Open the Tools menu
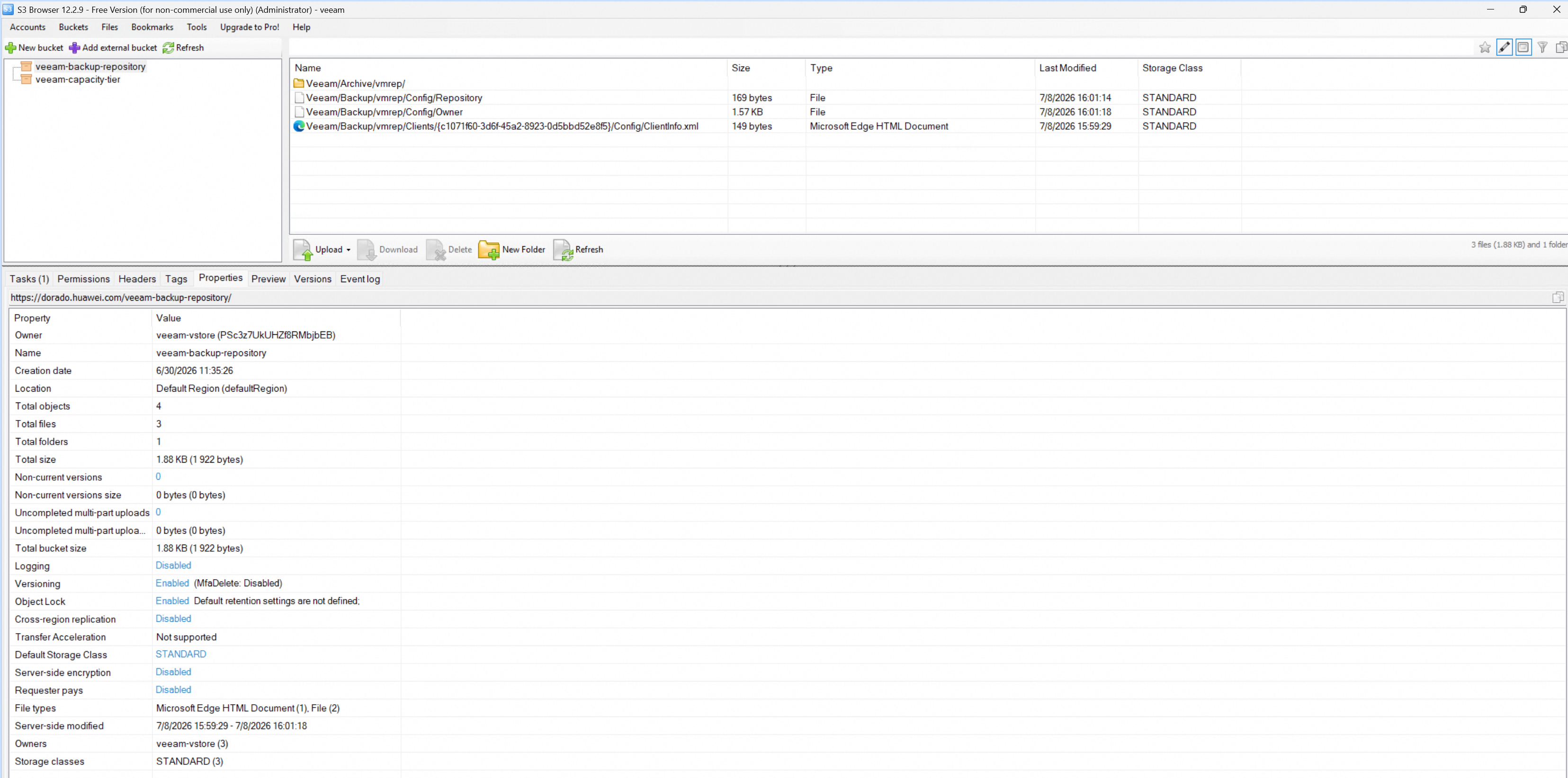The image size is (1568, 778). [x=197, y=27]
